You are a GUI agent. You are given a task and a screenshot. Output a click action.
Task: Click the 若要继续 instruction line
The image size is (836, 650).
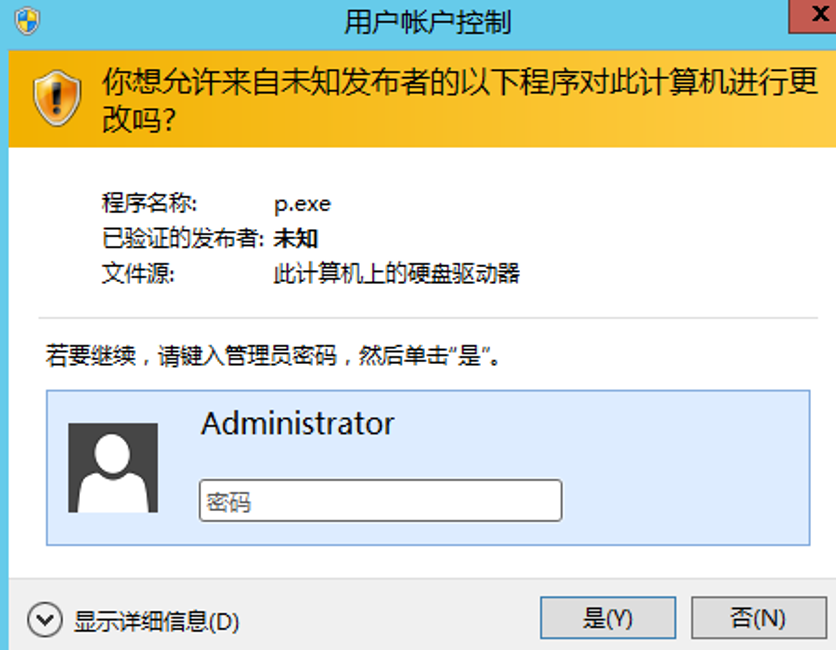(x=273, y=356)
